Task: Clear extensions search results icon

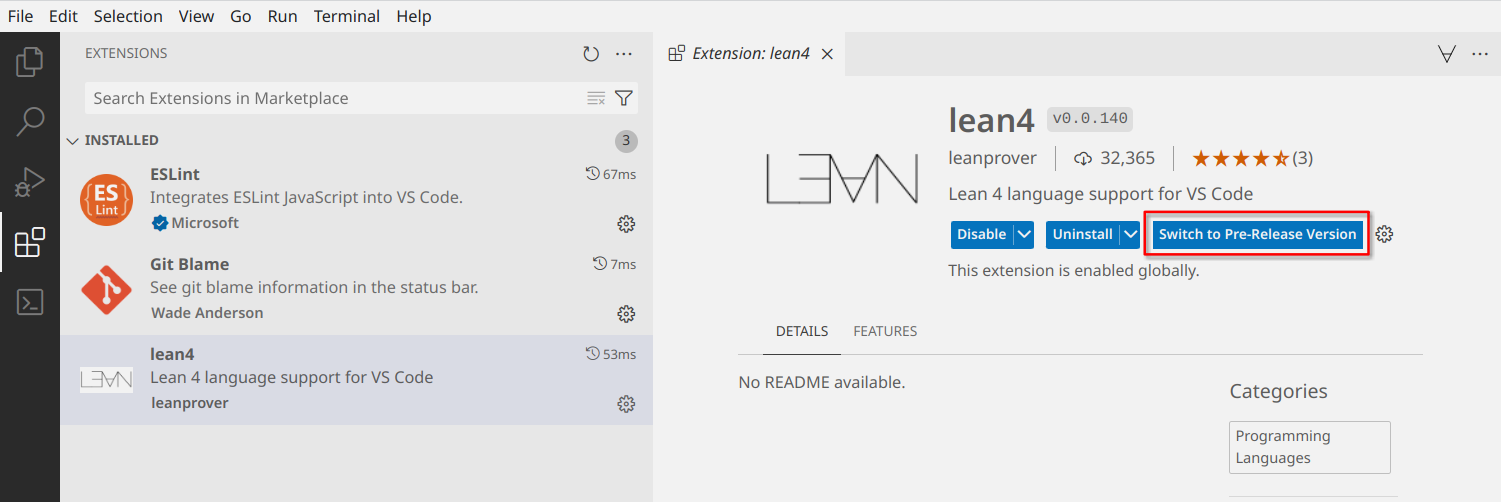Action: click(596, 98)
